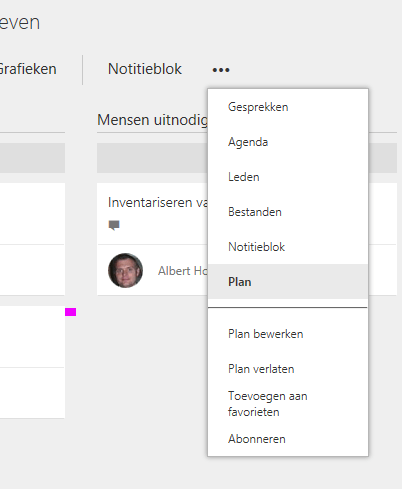This screenshot has height=489, width=403.
Task: Open the Inventariseren task card
Action: 153,214
